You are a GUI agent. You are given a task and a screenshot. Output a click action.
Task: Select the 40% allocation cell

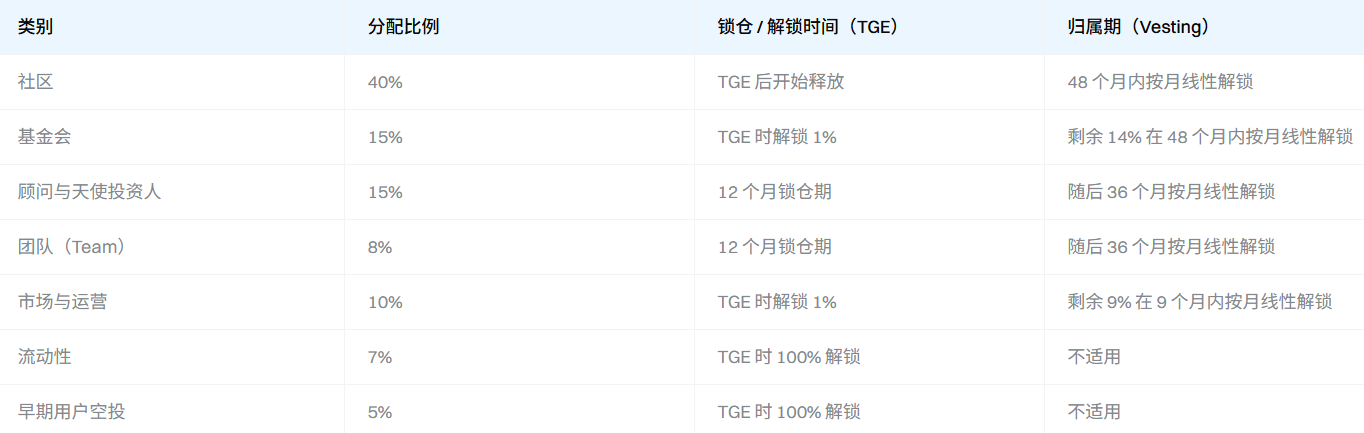click(x=385, y=82)
